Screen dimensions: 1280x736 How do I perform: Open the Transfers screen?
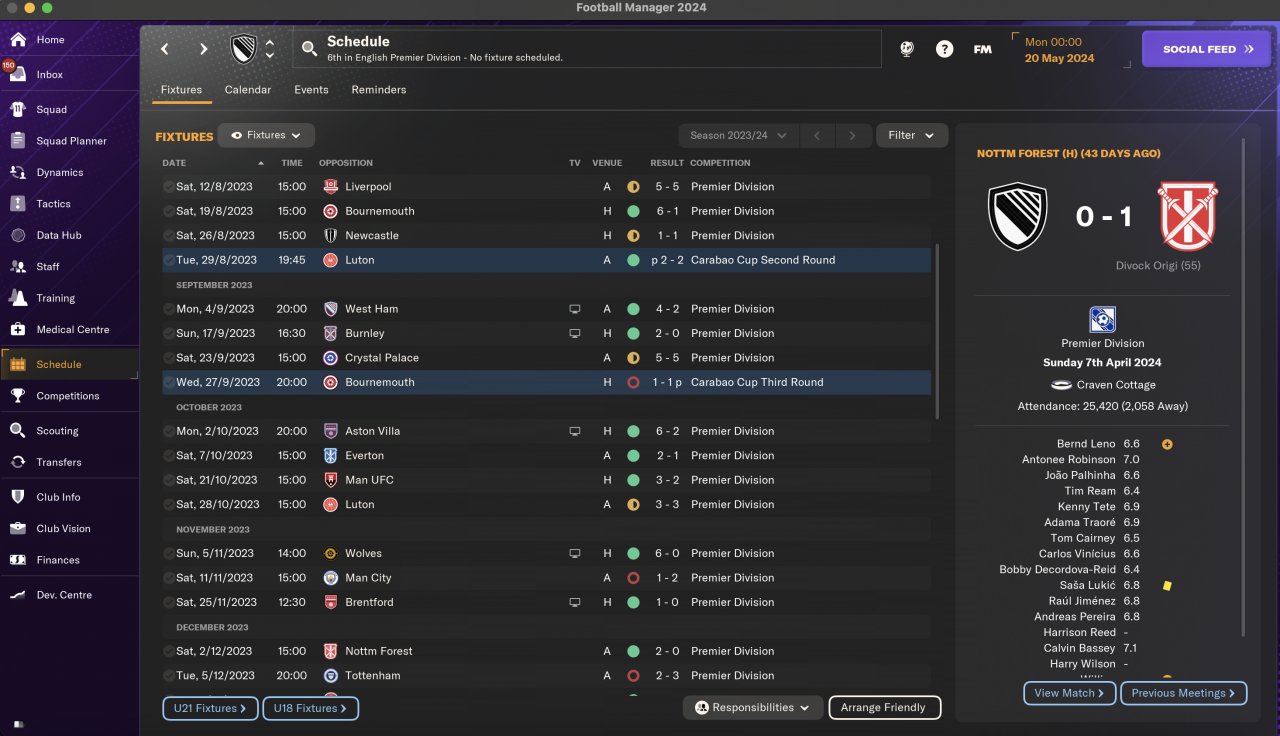pyautogui.click(x=59, y=462)
